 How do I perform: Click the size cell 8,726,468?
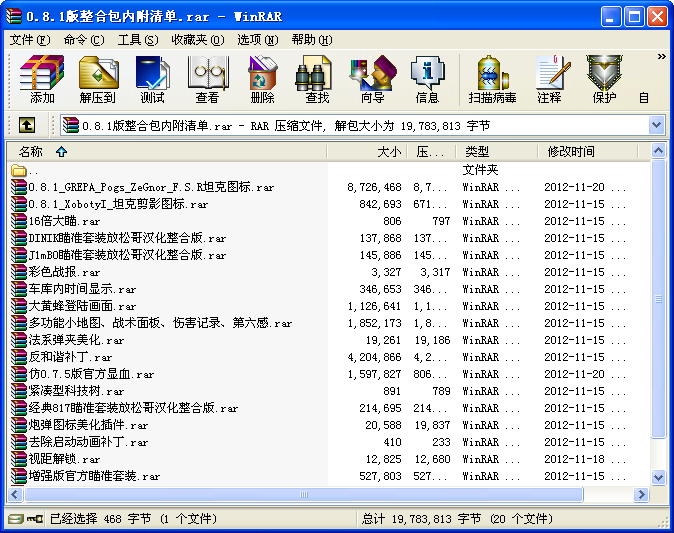pos(374,187)
